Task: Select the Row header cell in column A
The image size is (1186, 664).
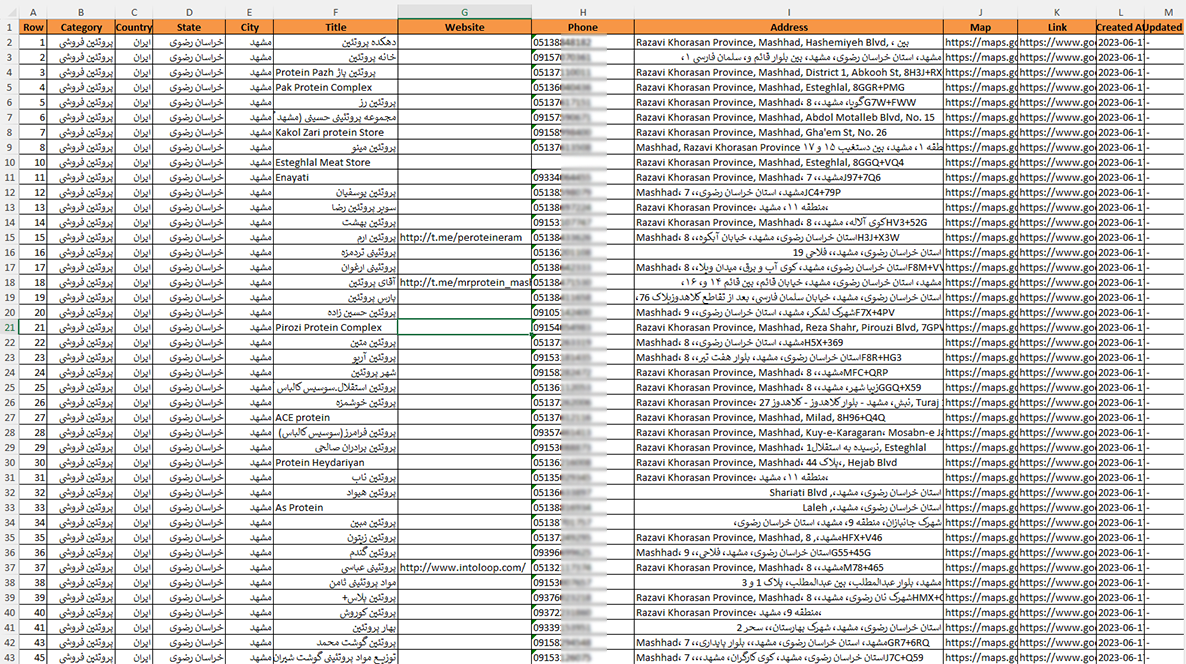Action: (33, 27)
